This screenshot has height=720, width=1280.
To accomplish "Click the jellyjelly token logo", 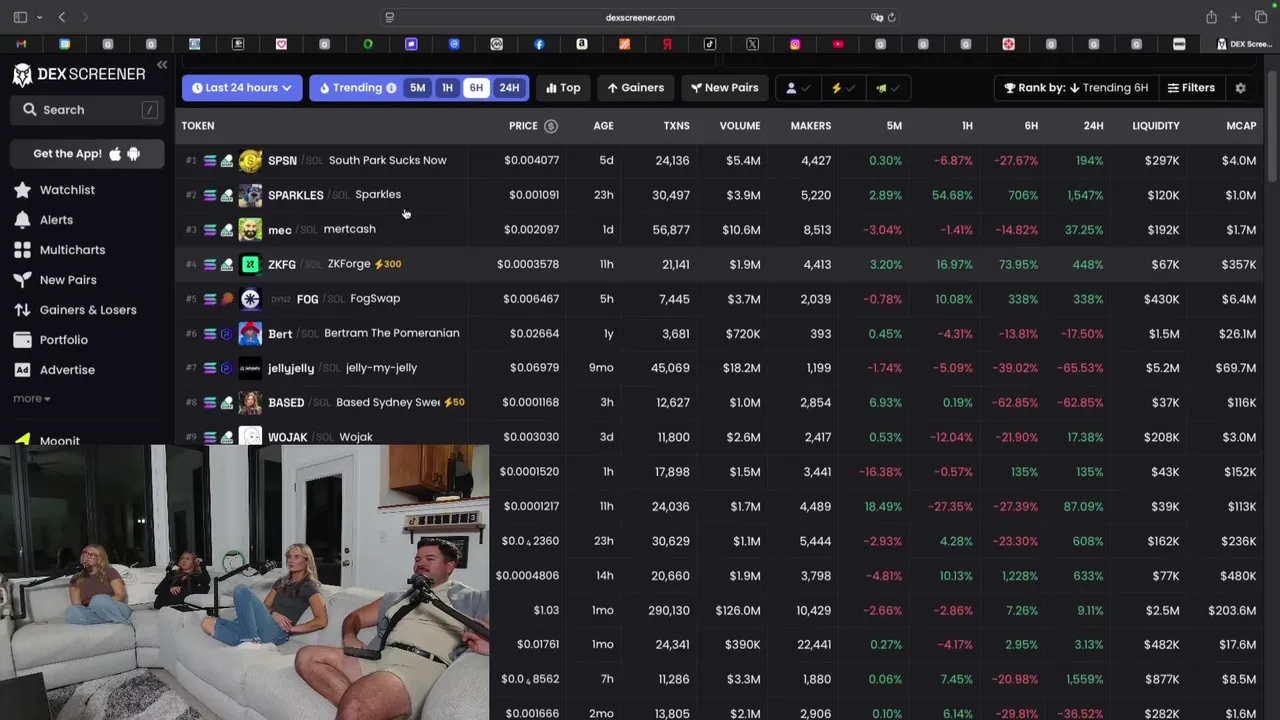I will (x=250, y=368).
